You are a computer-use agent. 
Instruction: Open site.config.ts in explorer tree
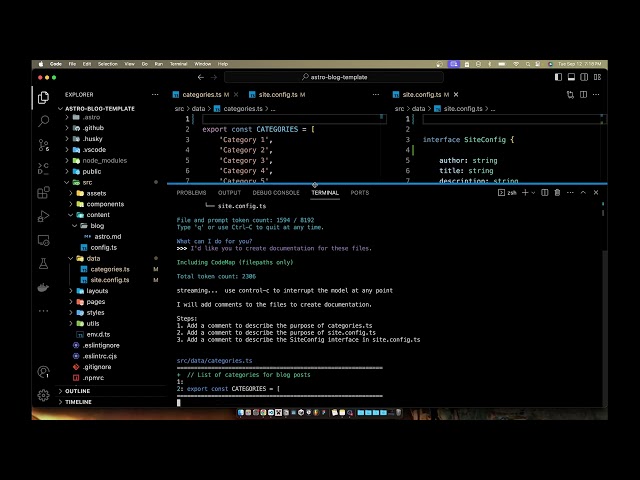pos(109,280)
